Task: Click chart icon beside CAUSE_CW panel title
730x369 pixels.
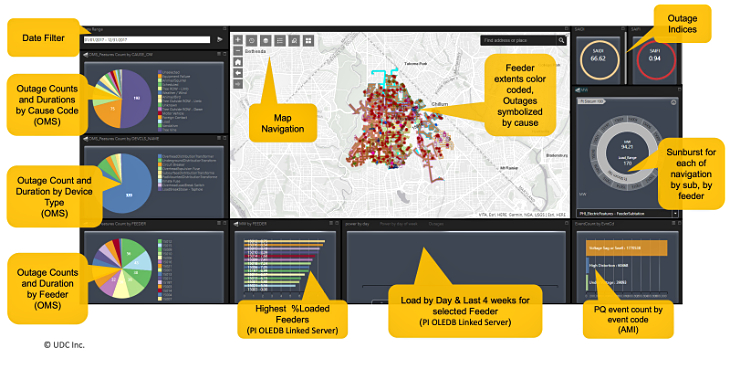Action: coord(86,55)
